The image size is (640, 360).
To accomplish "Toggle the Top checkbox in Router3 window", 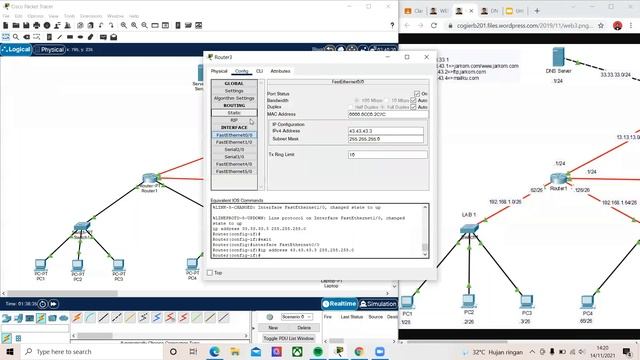I will click(x=210, y=273).
